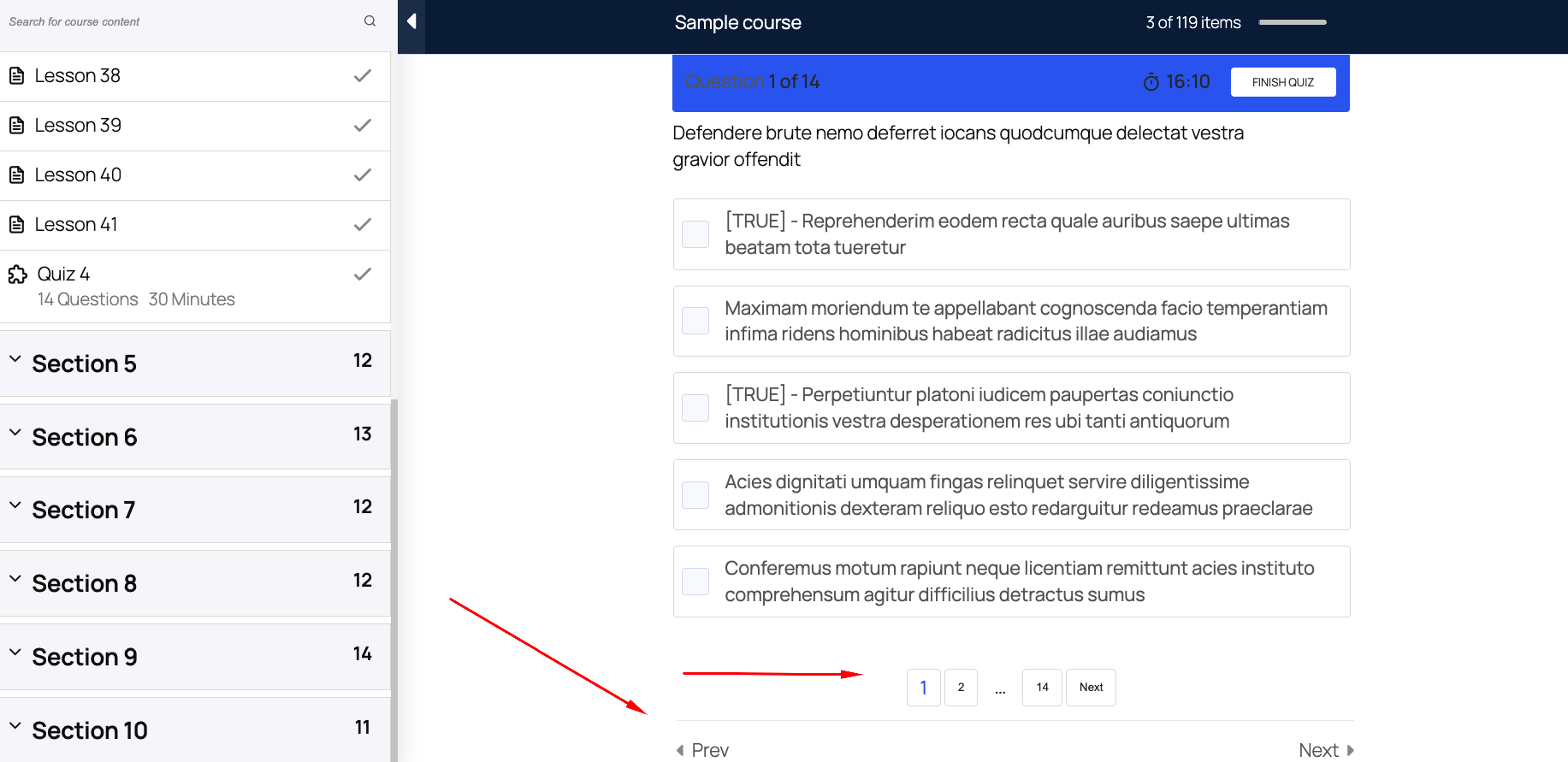Click the Prev lesson link
Viewport: 1568px width, 762px height.
tap(703, 751)
